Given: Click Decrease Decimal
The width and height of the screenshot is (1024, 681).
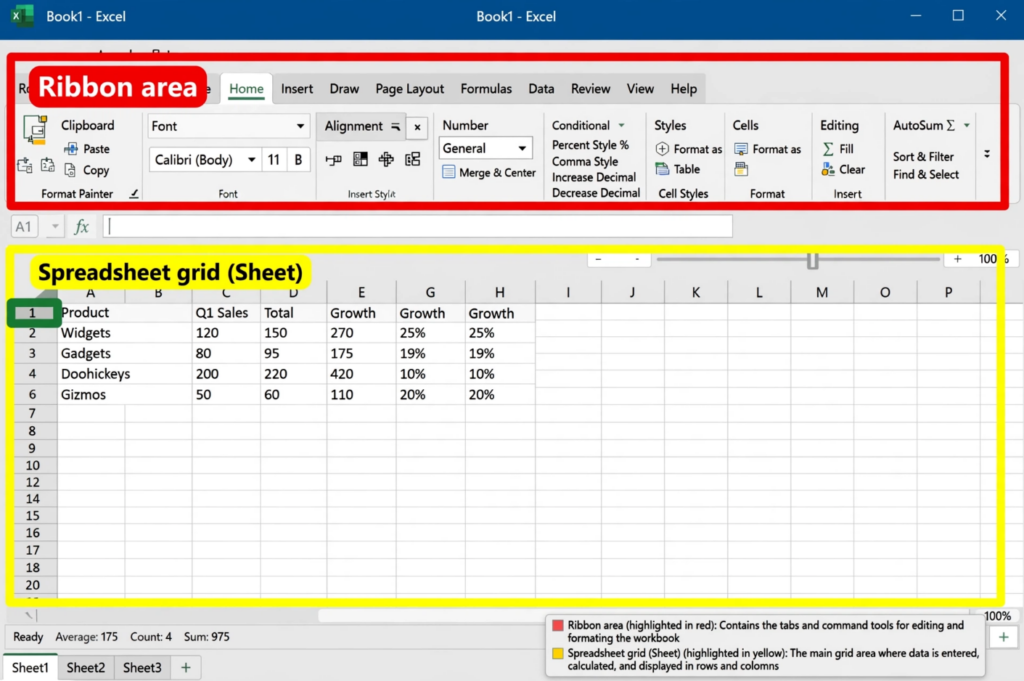Looking at the screenshot, I should point(596,193).
